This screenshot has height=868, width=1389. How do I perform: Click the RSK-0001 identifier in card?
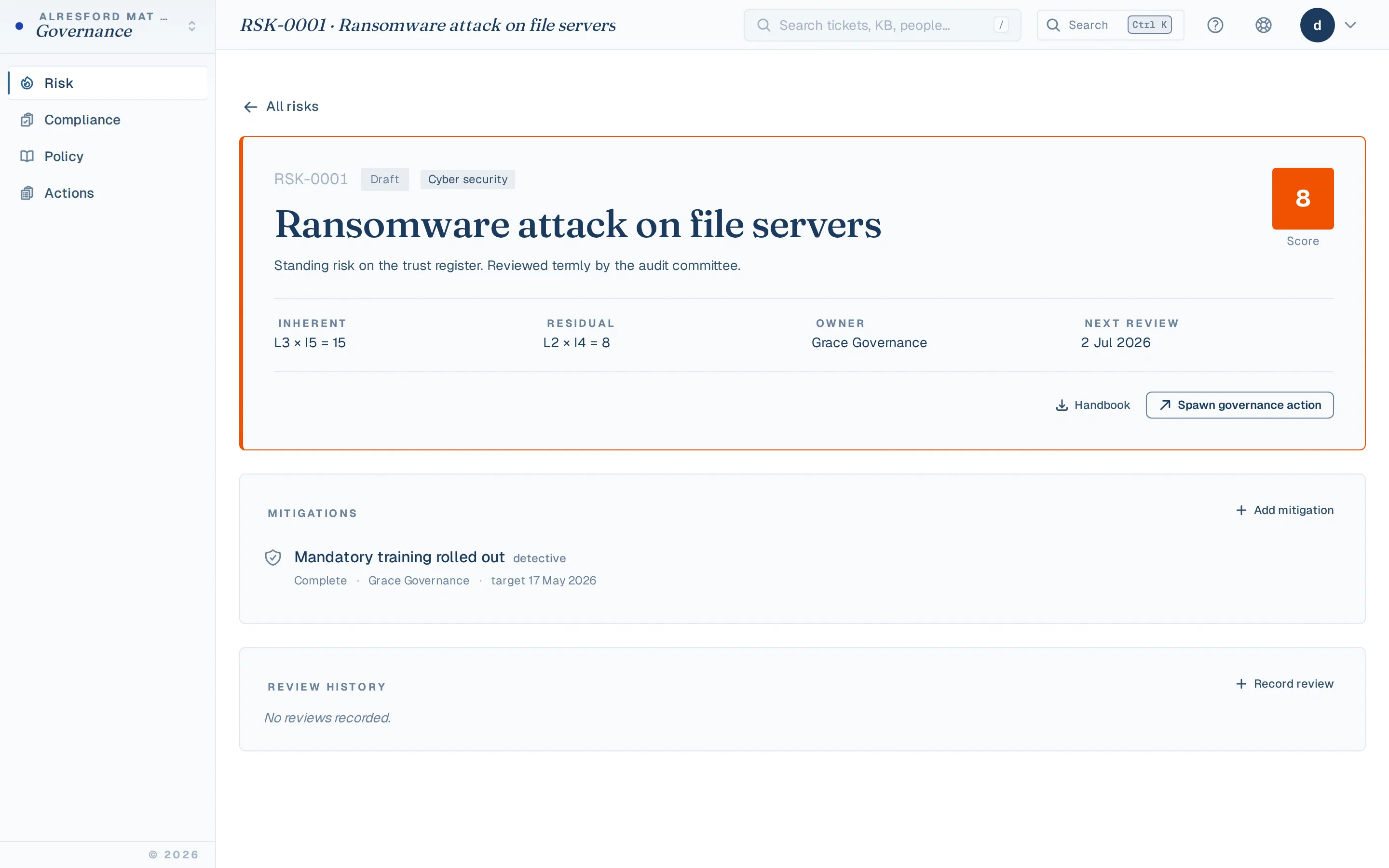pos(311,179)
